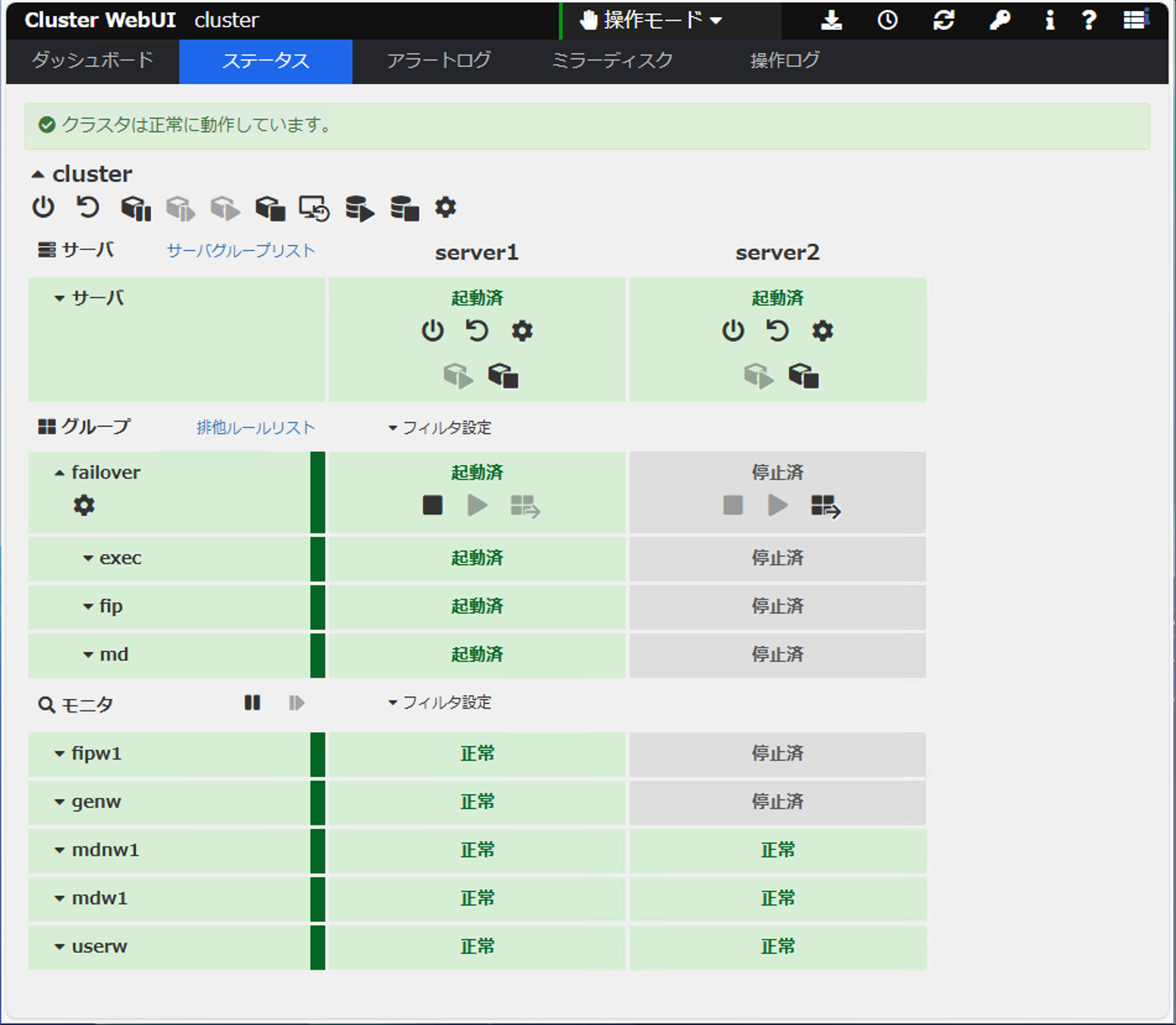
Task: Open the failover group settings gear
Action: 84,505
